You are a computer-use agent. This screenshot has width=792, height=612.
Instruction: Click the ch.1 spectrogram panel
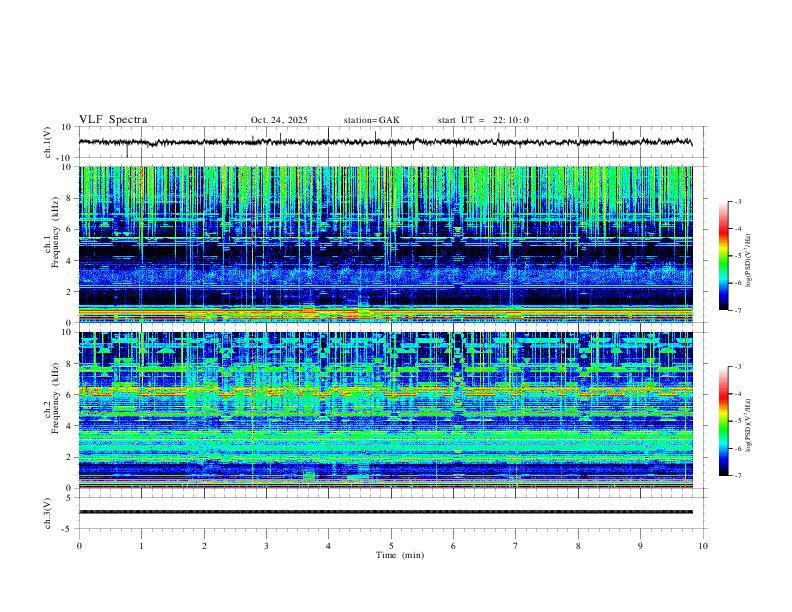pyautogui.click(x=386, y=244)
